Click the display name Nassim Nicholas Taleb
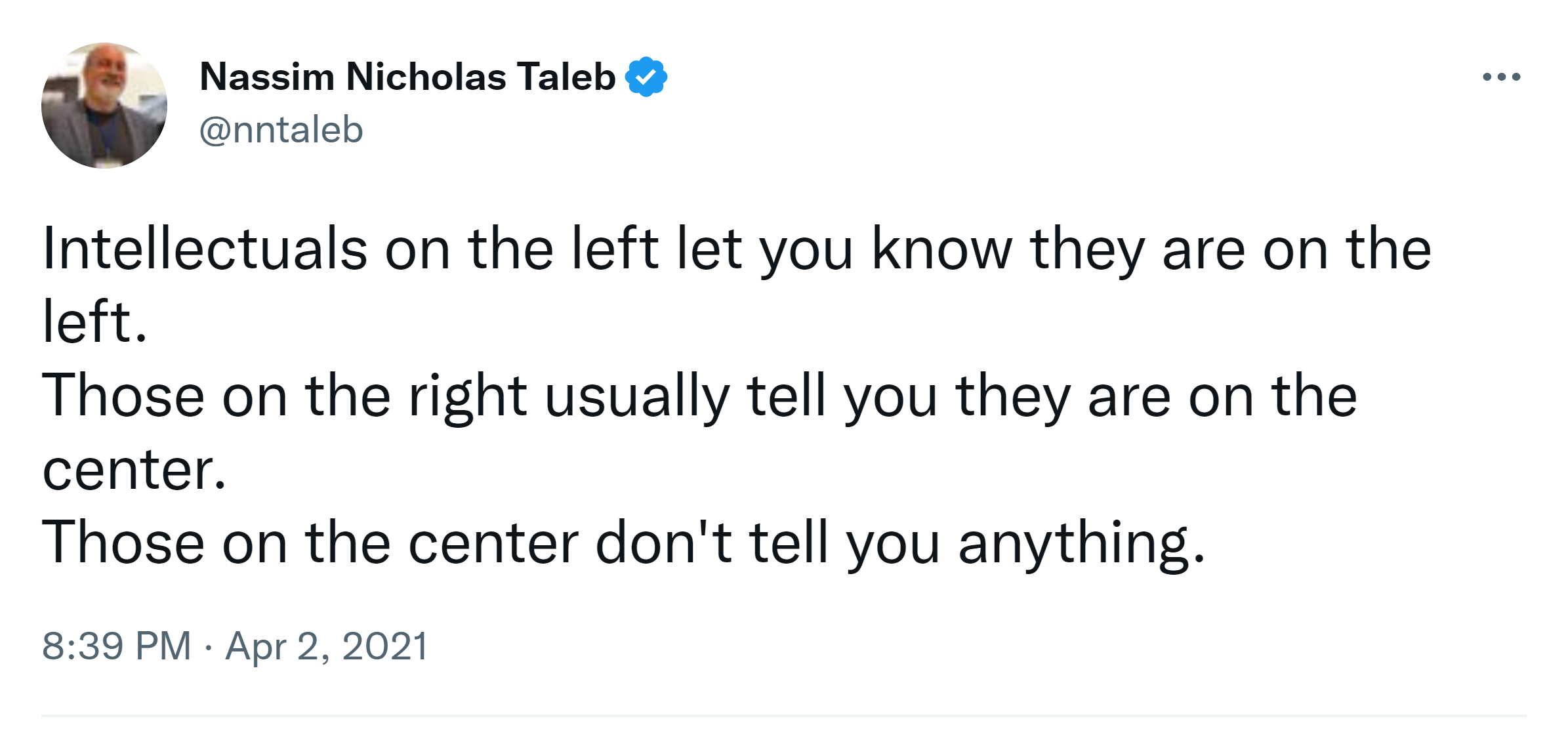Screen dimensions: 1568x746 [407, 77]
